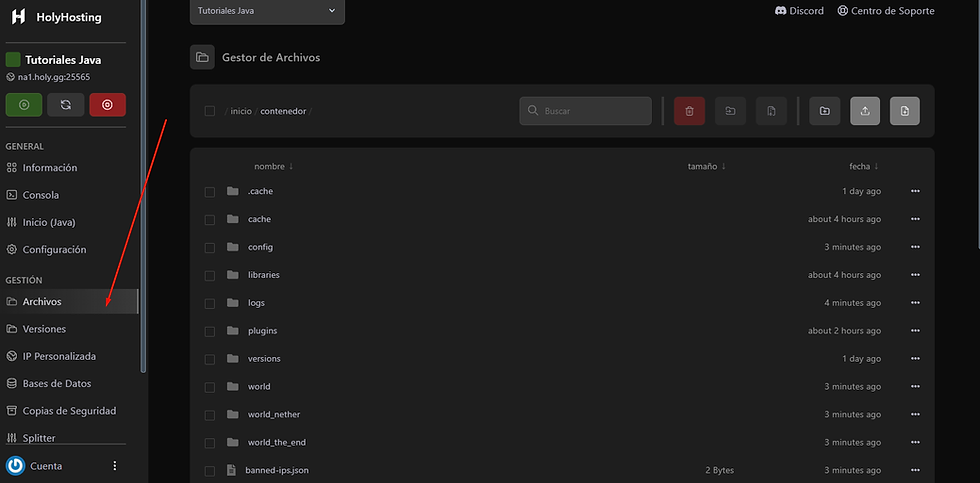The image size is (980, 483).
Task: Open the three-dot menu beside Cuenta
Action: coord(114,466)
